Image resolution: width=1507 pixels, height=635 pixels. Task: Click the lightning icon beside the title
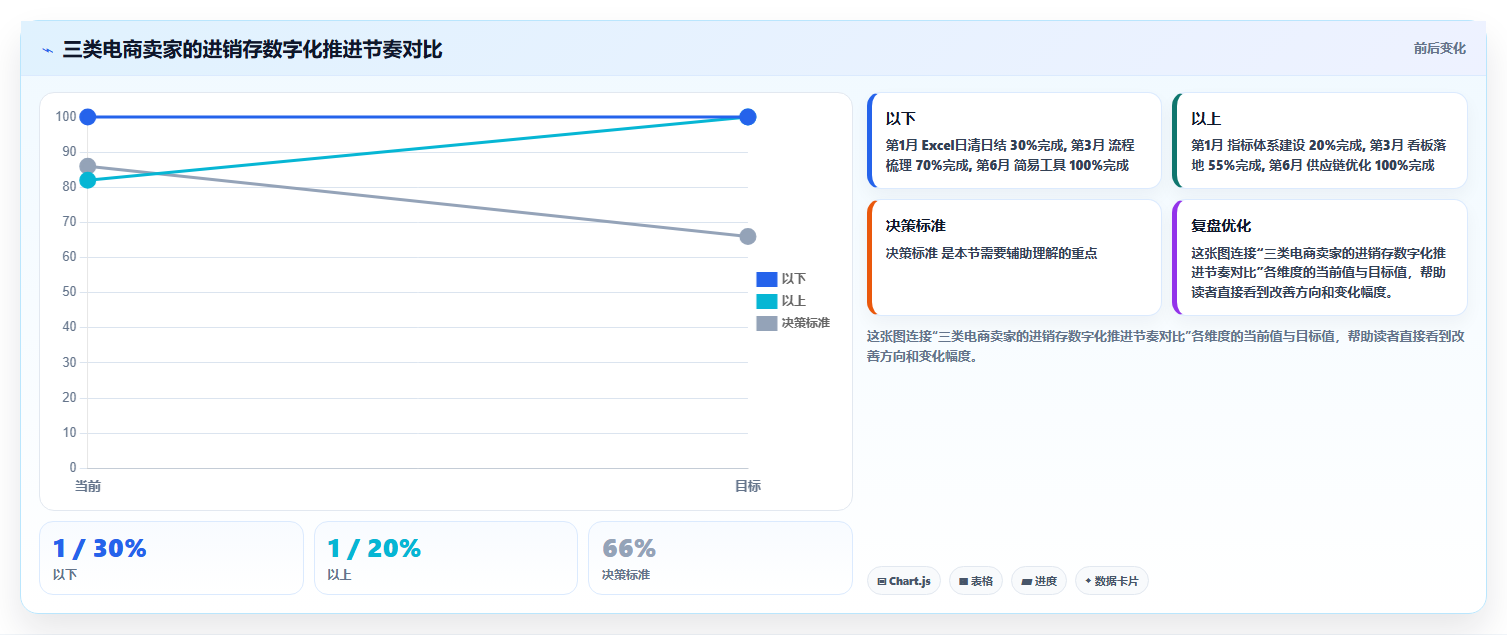tap(47, 50)
